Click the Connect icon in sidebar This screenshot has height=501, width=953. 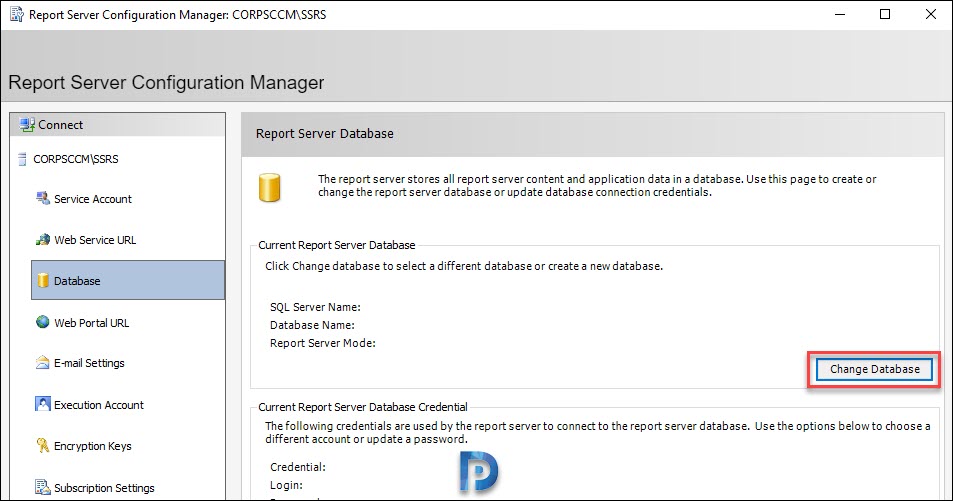point(27,125)
